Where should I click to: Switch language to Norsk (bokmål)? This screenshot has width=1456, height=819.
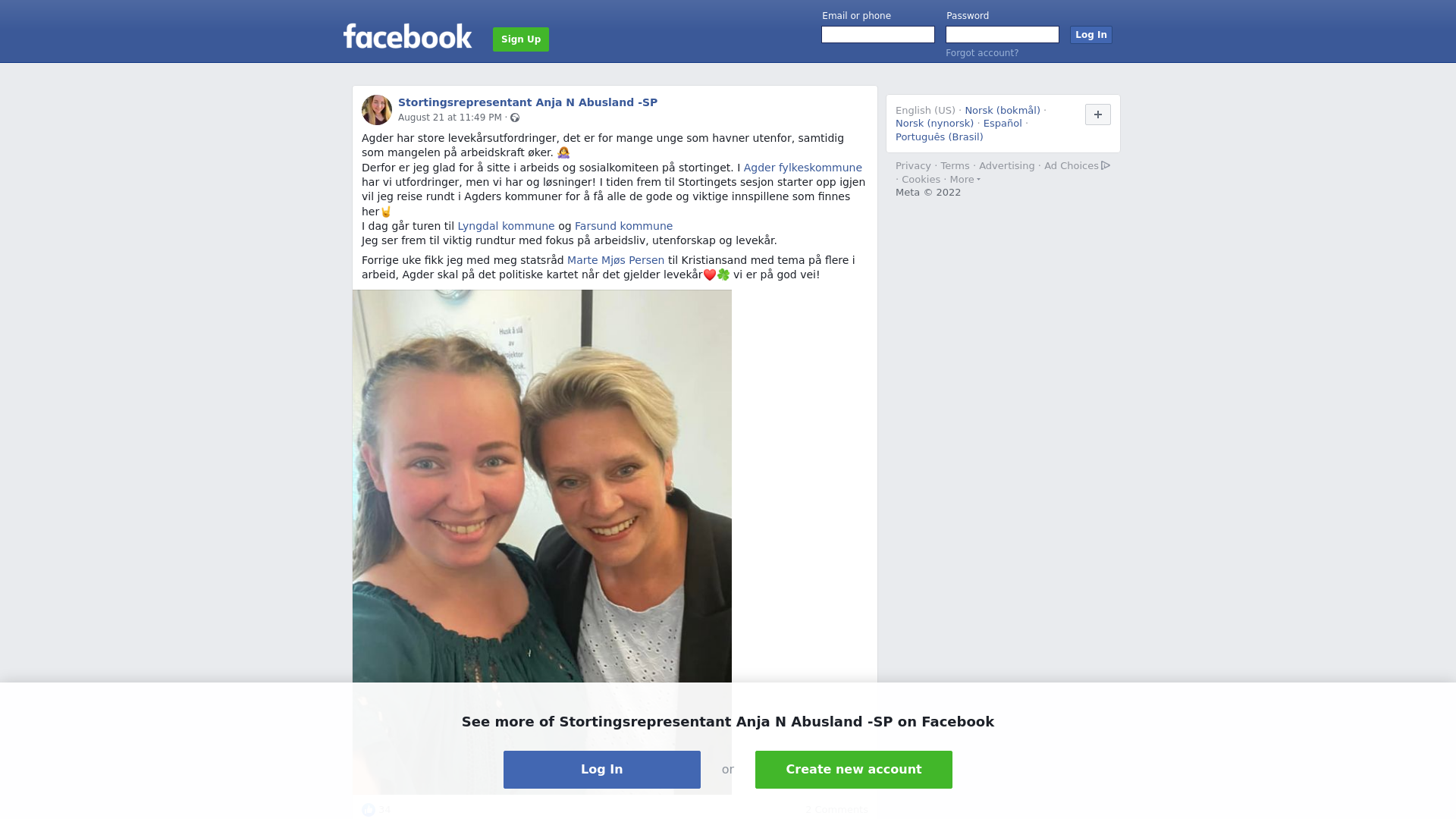point(1003,111)
